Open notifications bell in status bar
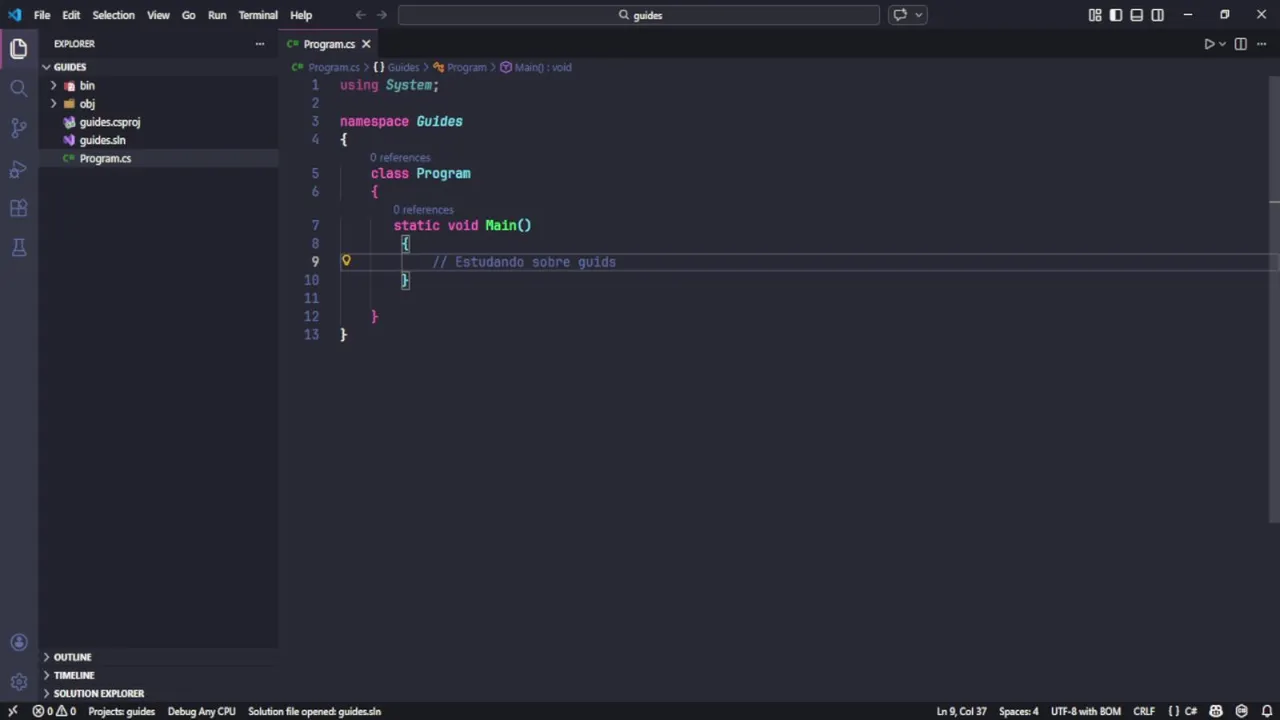 1265,711
